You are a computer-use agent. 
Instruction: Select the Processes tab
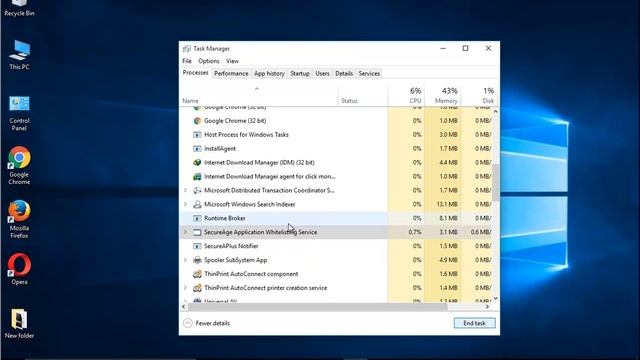point(196,73)
